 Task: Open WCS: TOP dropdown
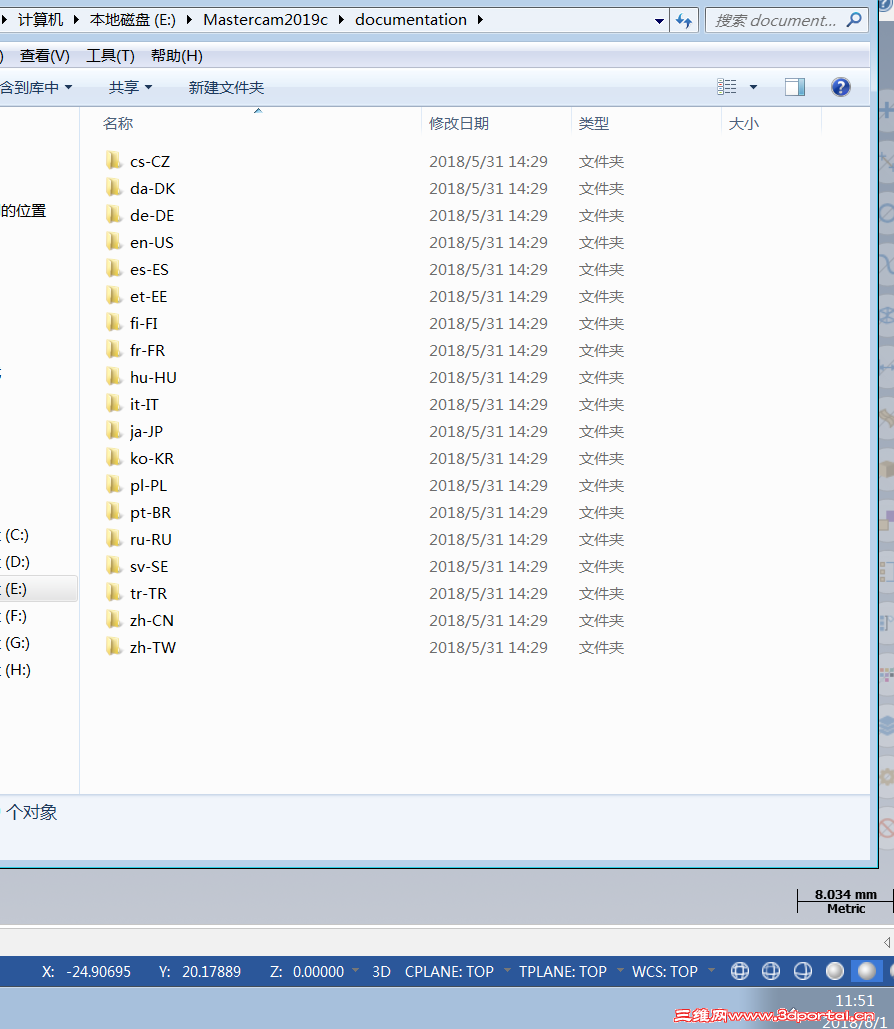coord(712,970)
